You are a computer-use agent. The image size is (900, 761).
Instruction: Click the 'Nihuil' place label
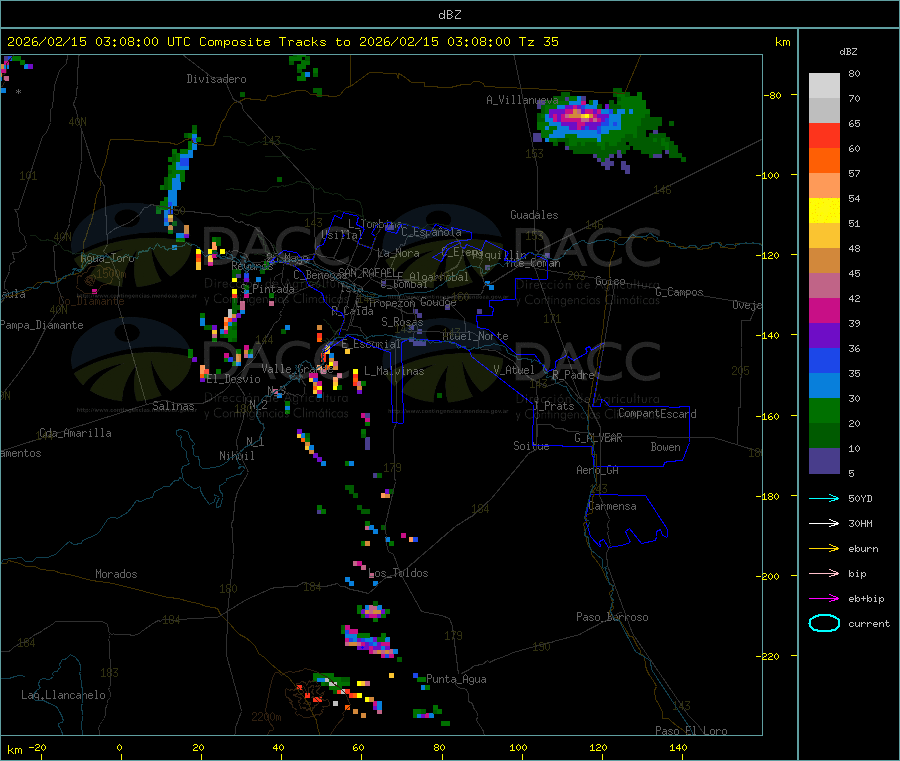(x=236, y=456)
